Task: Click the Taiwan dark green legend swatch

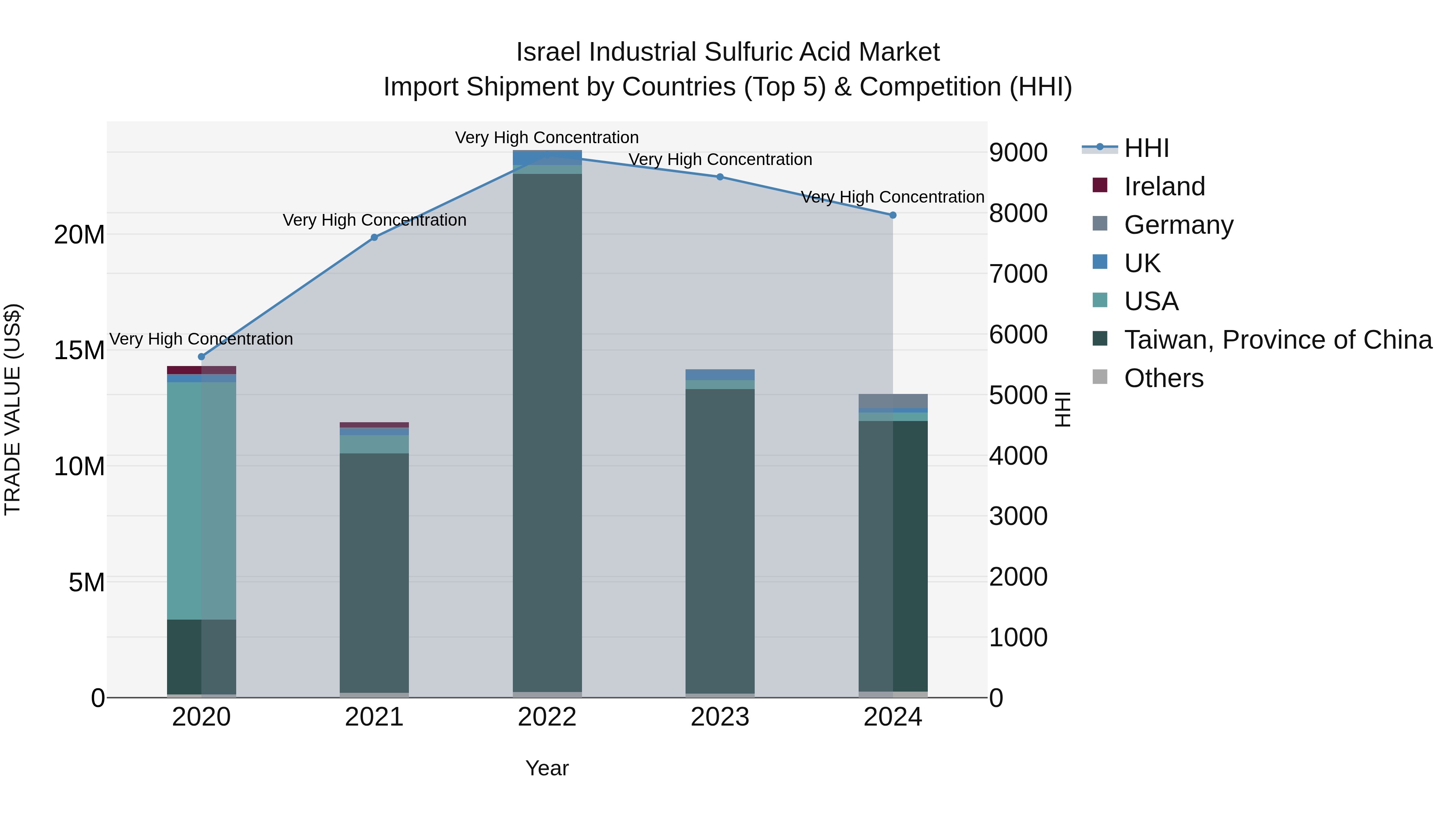Action: point(1100,339)
